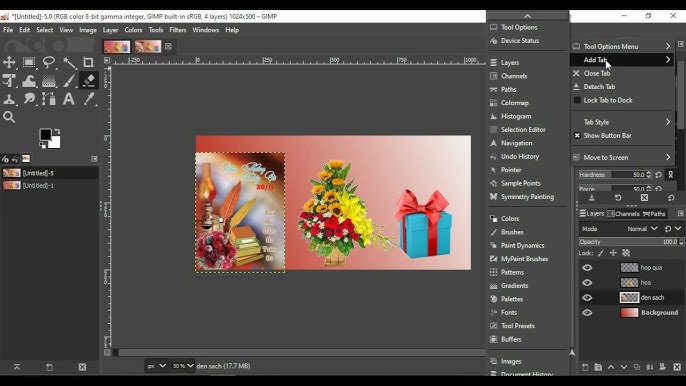Open the Colors menu
This screenshot has height=386, width=686.
pyautogui.click(x=133, y=30)
